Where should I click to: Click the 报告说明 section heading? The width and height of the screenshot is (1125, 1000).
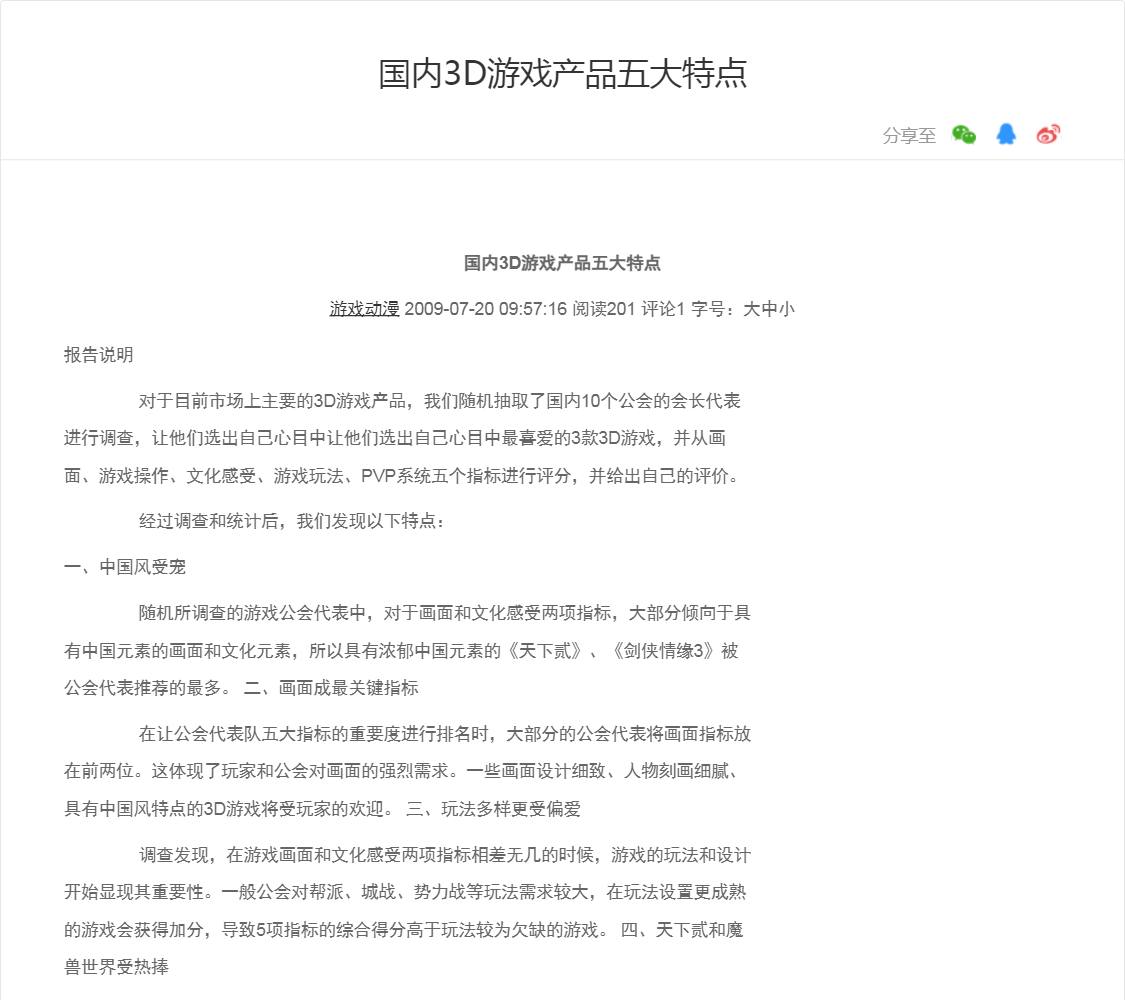click(x=98, y=354)
